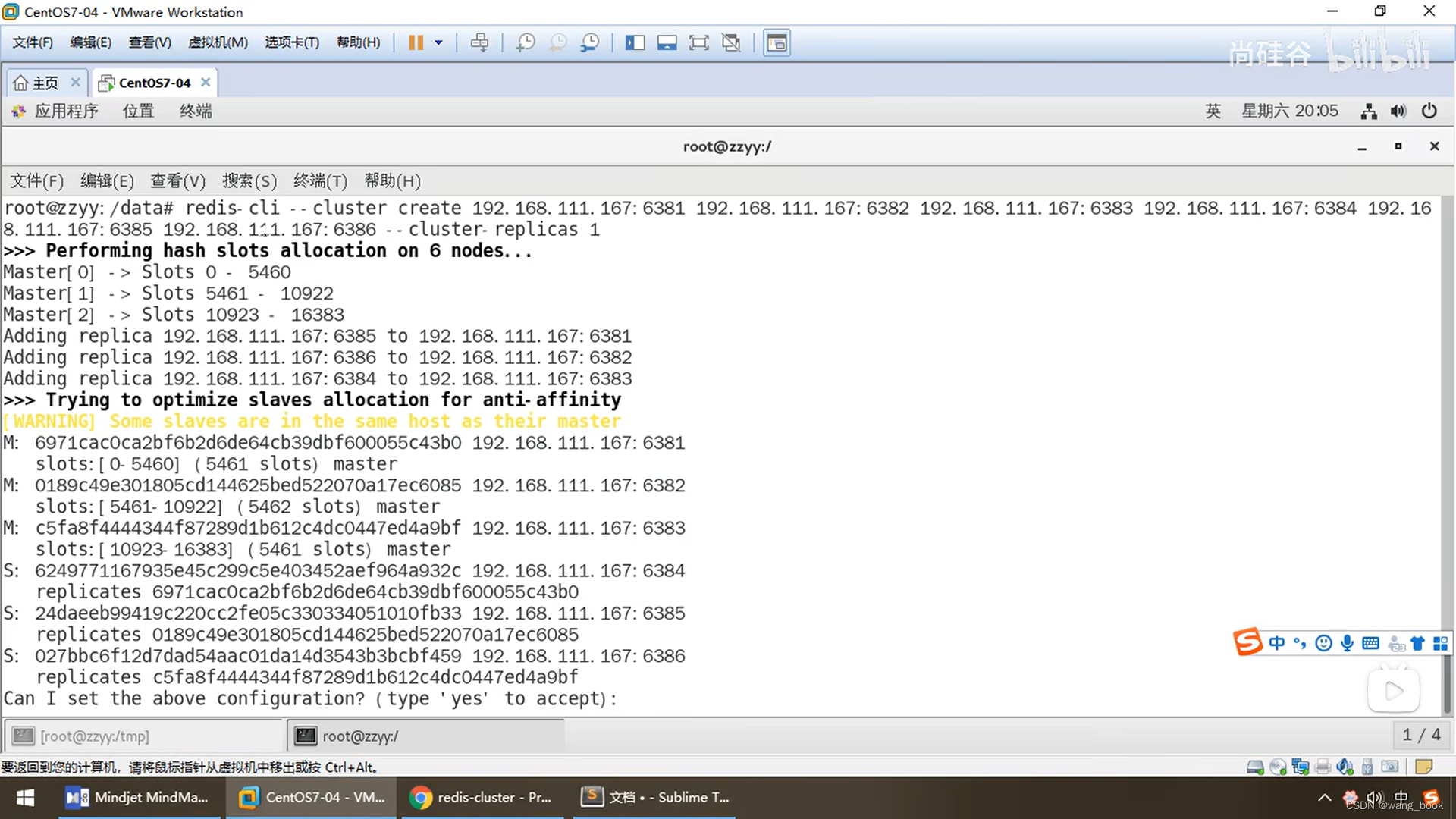Open the 虚拟机(M) menu
The width and height of the screenshot is (1456, 819).
click(218, 42)
